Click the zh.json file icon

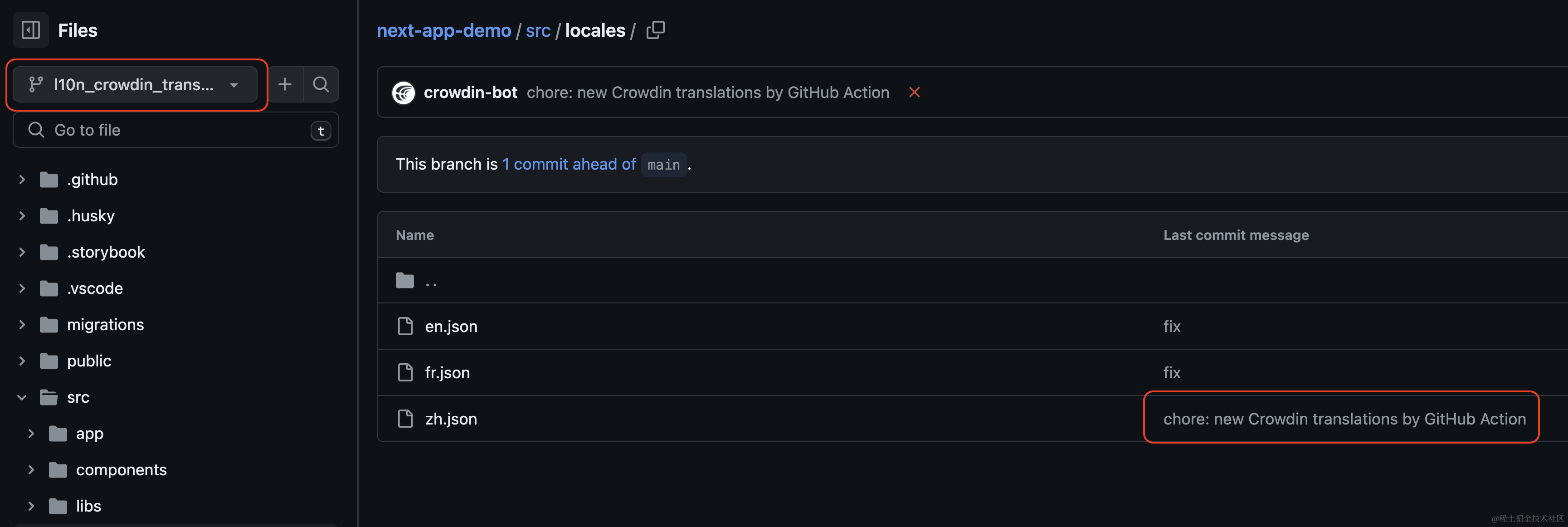tap(405, 419)
